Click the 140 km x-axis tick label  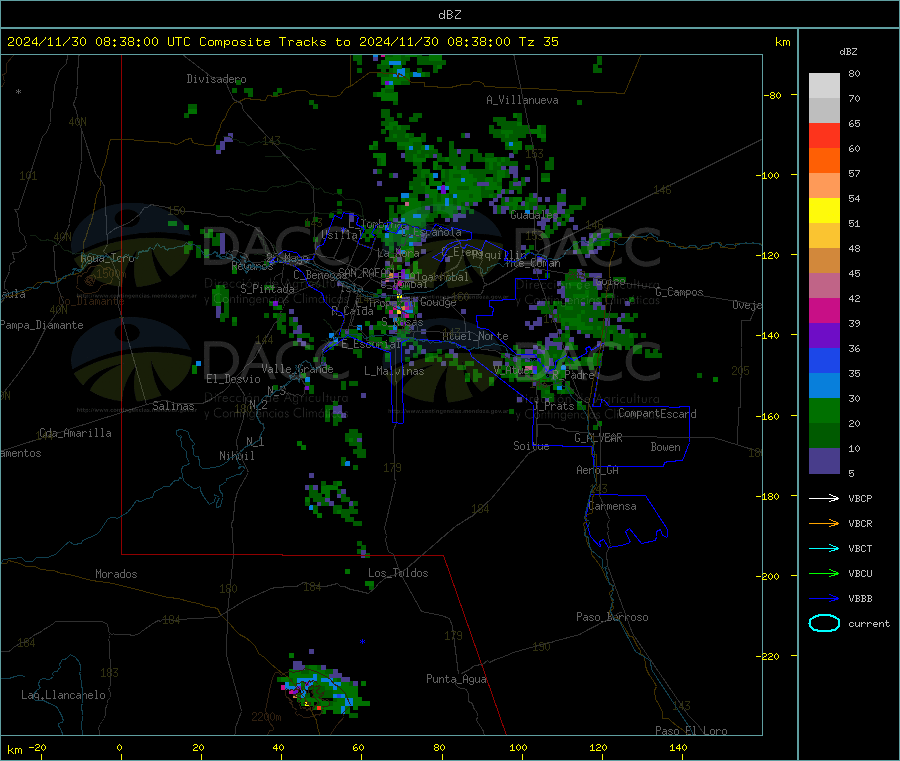point(678,747)
